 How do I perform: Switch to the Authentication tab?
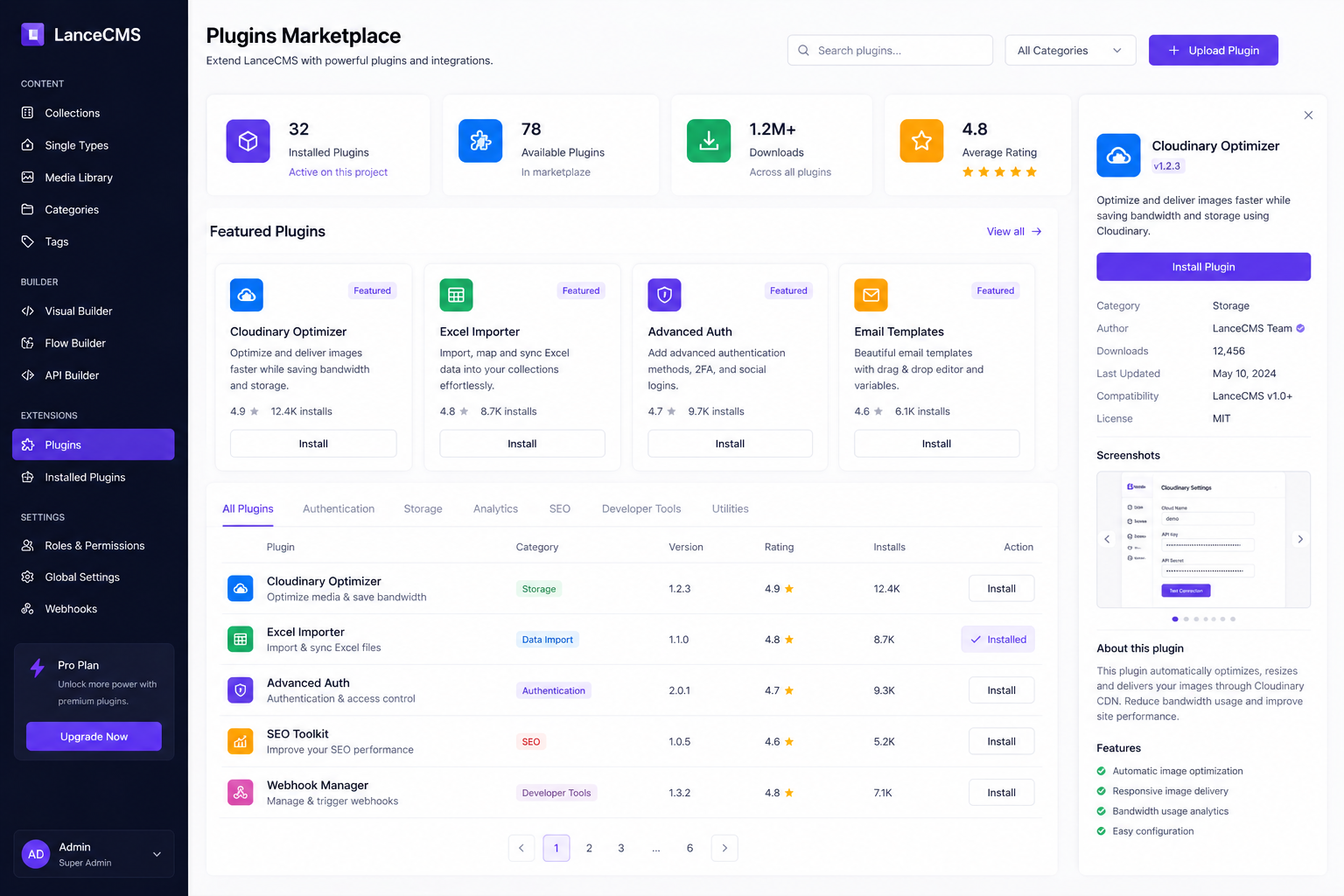tap(339, 509)
